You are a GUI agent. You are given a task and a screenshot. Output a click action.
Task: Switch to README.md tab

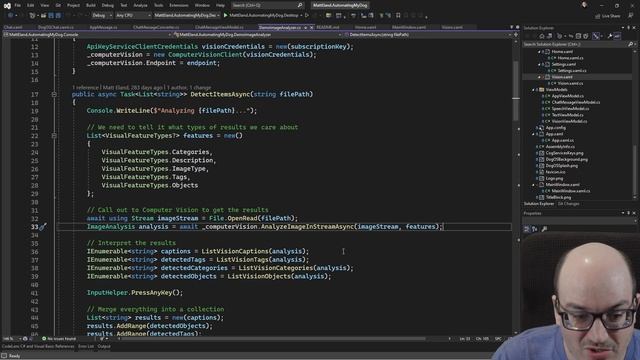click(328, 27)
